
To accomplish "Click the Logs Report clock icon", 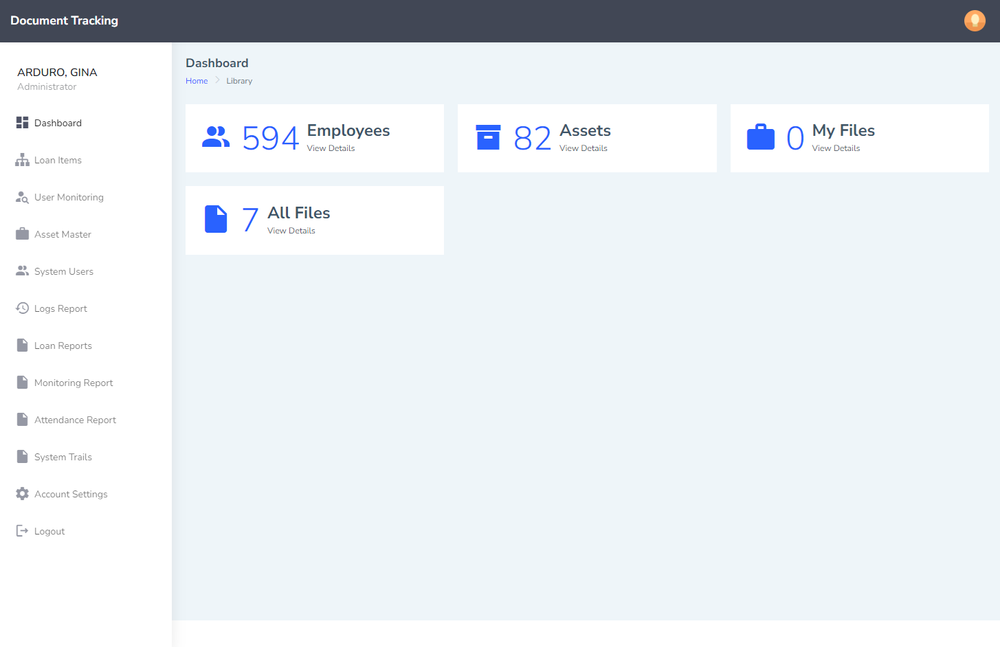I will click(22, 307).
